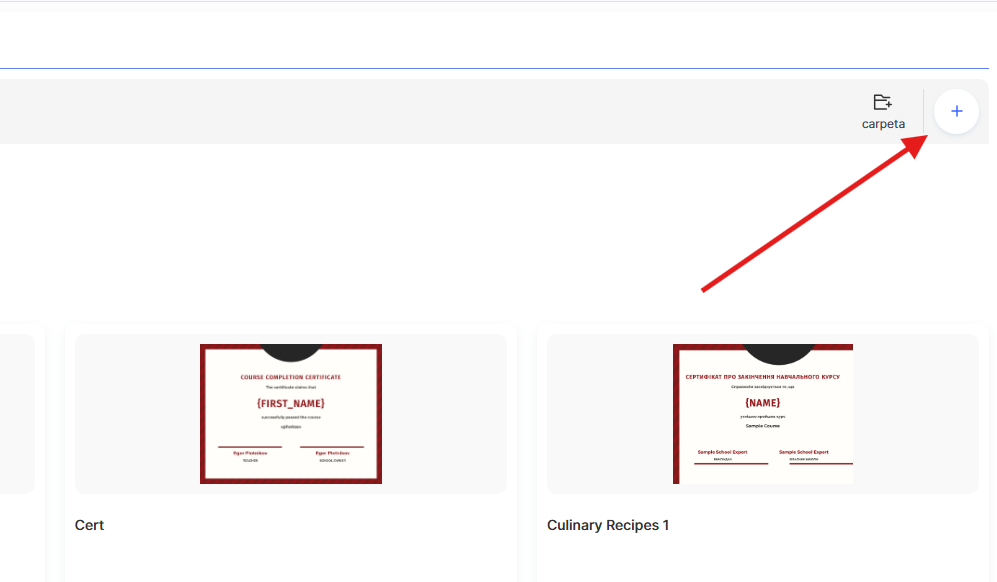Image resolution: width=997 pixels, height=582 pixels.
Task: Click the Sample Course text on Culinary certificate
Action: click(x=762, y=425)
